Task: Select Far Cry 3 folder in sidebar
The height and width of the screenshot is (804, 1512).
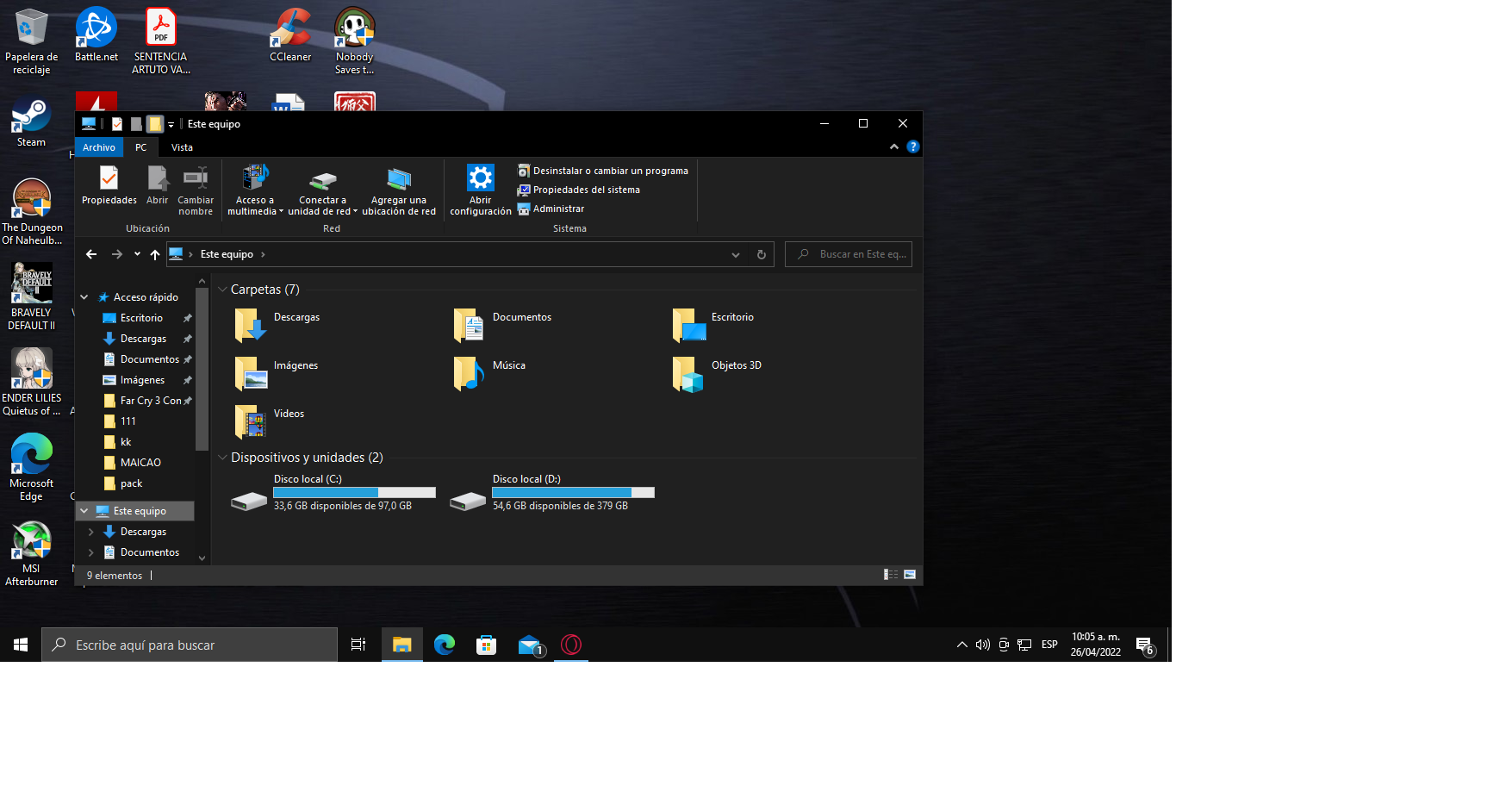Action: click(150, 401)
